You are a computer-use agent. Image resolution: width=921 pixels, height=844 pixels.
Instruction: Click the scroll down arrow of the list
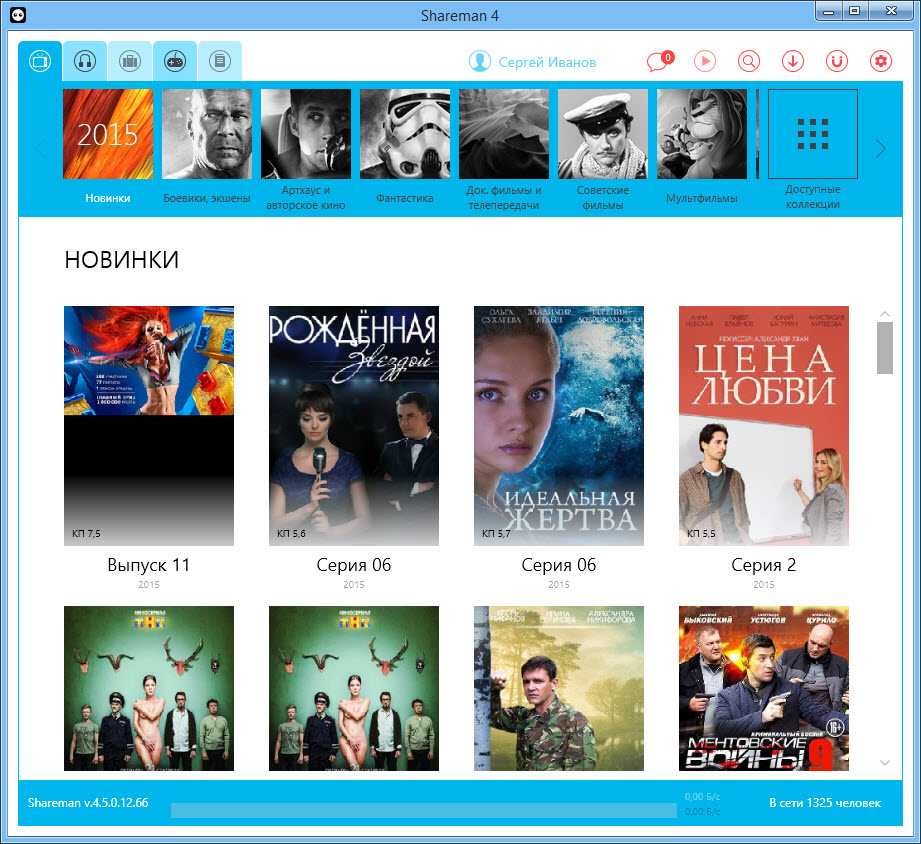[x=885, y=762]
